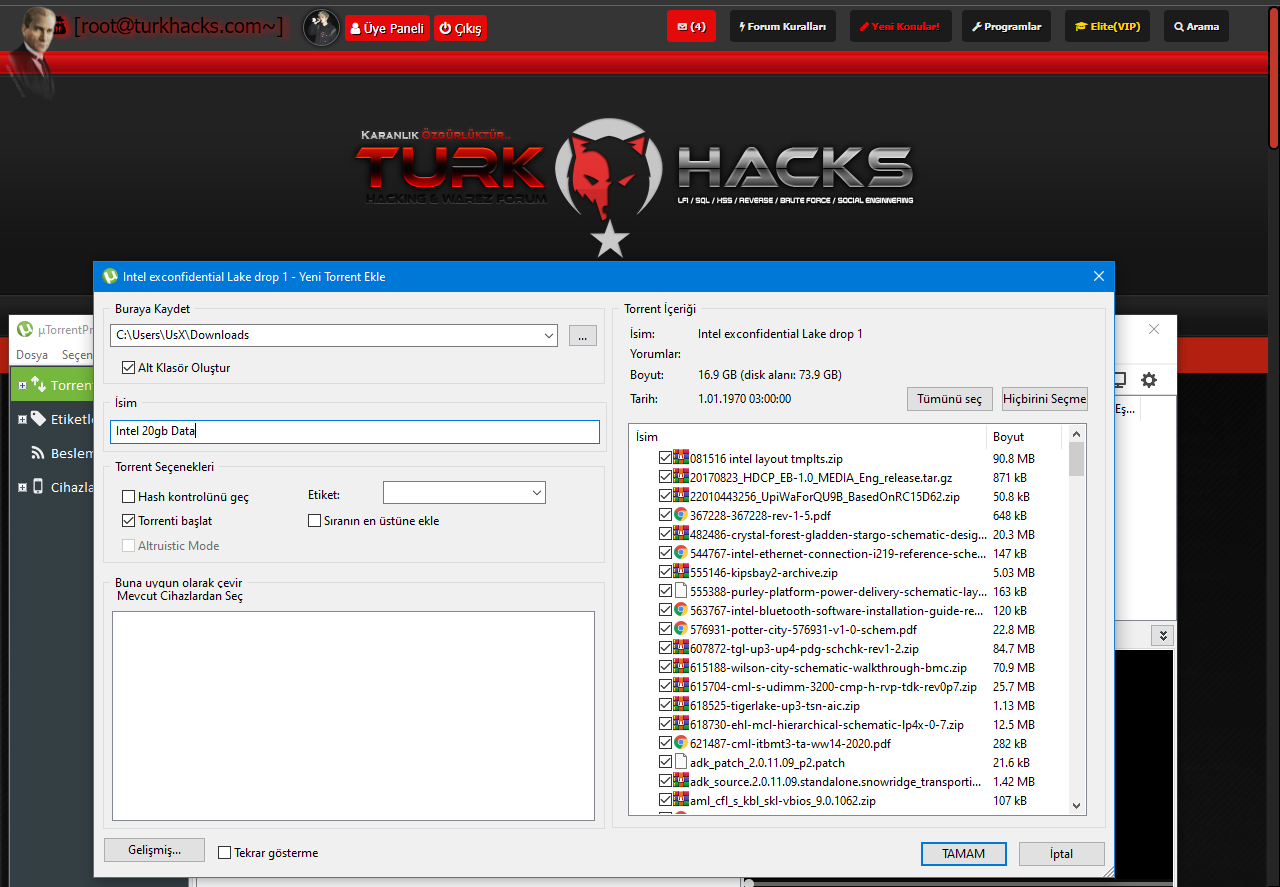
Task: Click archive icon of 555146-kipsbay2-archive.zip
Action: tap(681, 572)
